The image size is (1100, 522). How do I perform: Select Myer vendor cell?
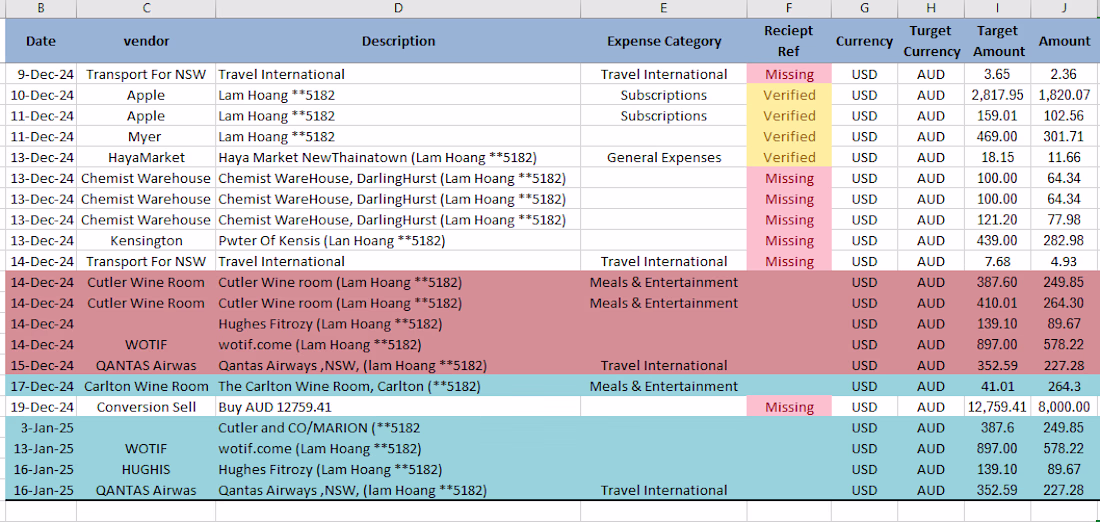pos(146,136)
